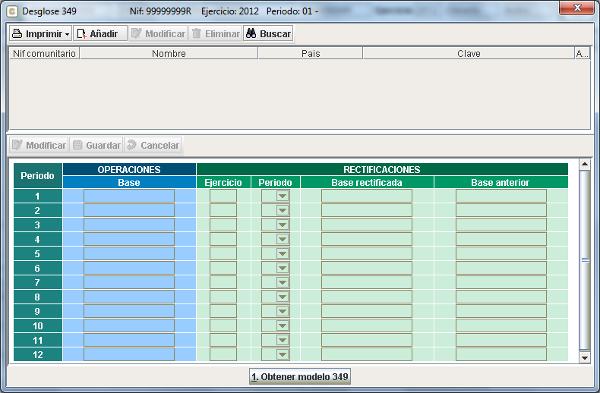The width and height of the screenshot is (600, 393).
Task: Click the Guardar button
Action: click(96, 145)
